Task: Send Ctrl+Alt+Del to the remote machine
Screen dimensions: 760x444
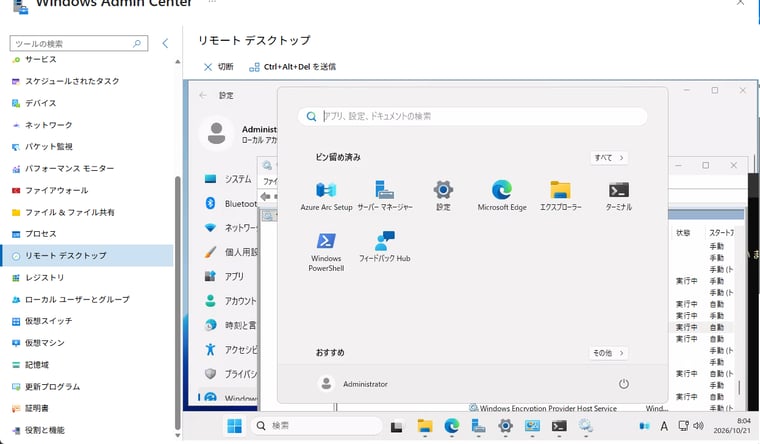Action: click(292, 67)
